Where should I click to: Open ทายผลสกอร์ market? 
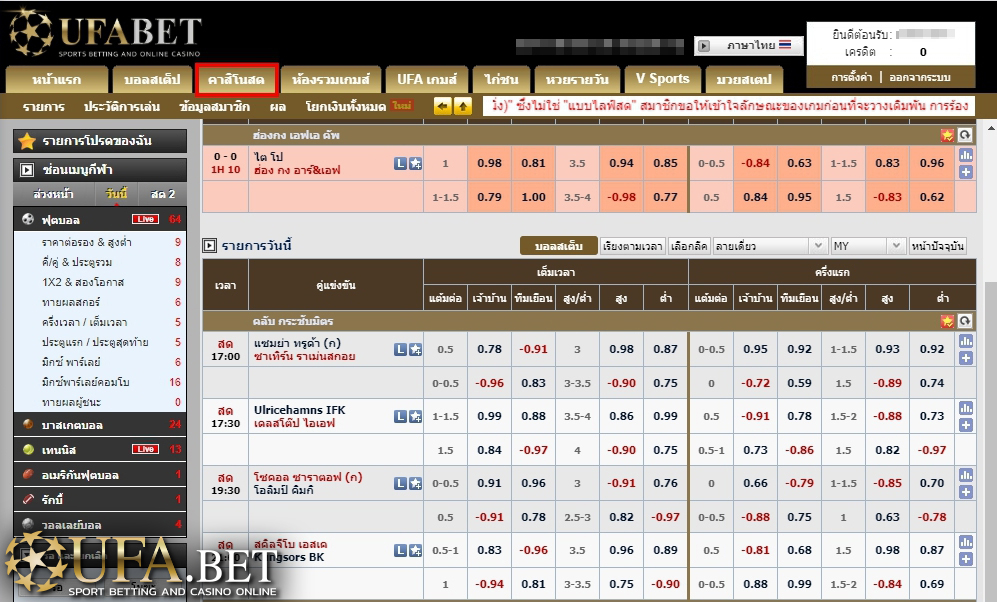(71, 302)
